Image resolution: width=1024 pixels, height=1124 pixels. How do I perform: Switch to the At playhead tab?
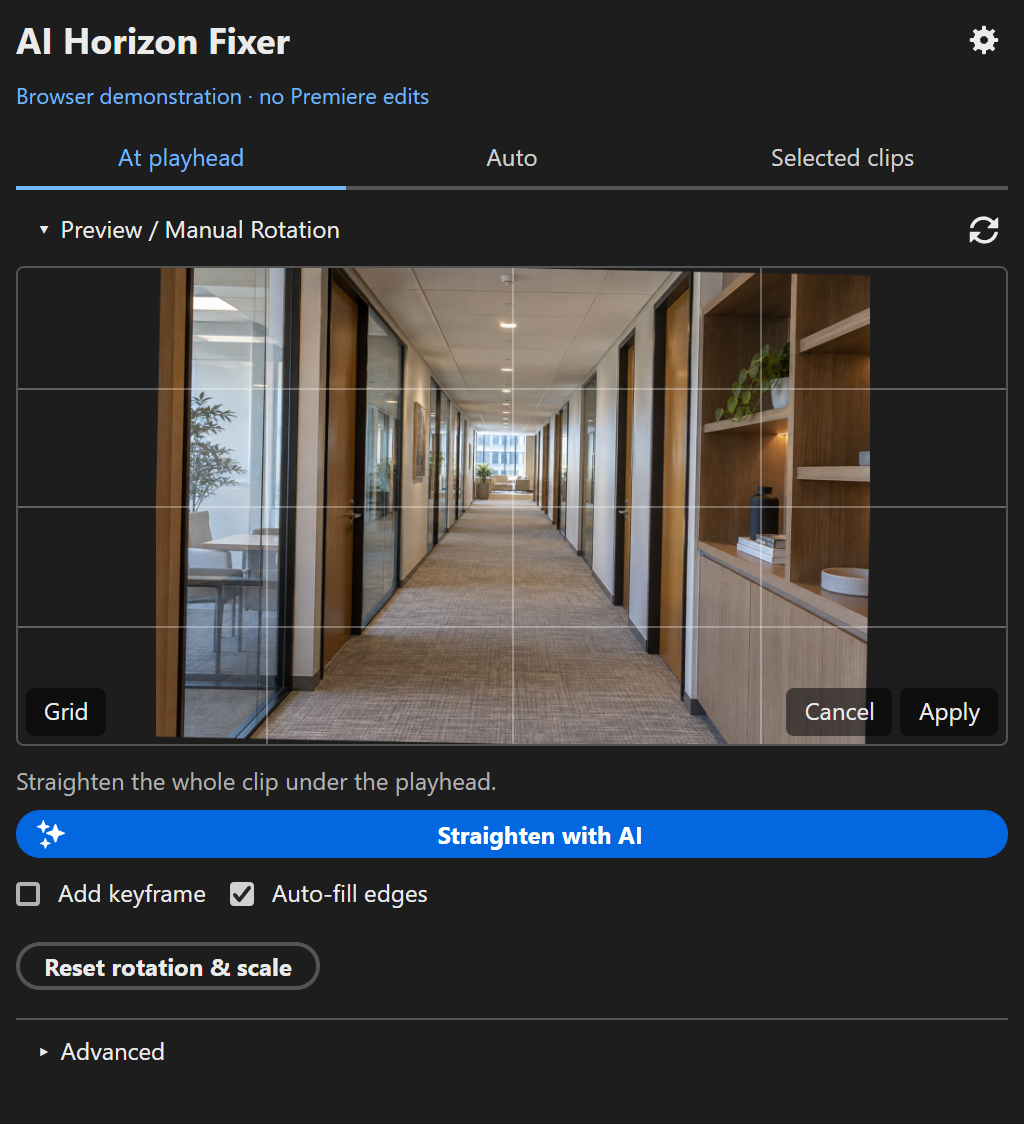point(181,158)
